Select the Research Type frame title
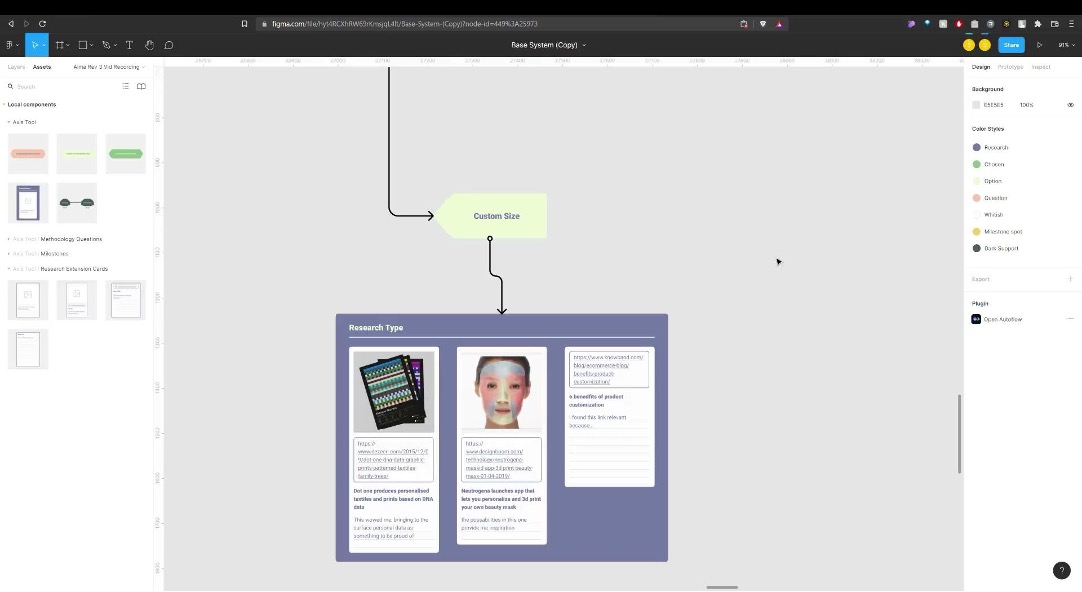 pos(376,328)
